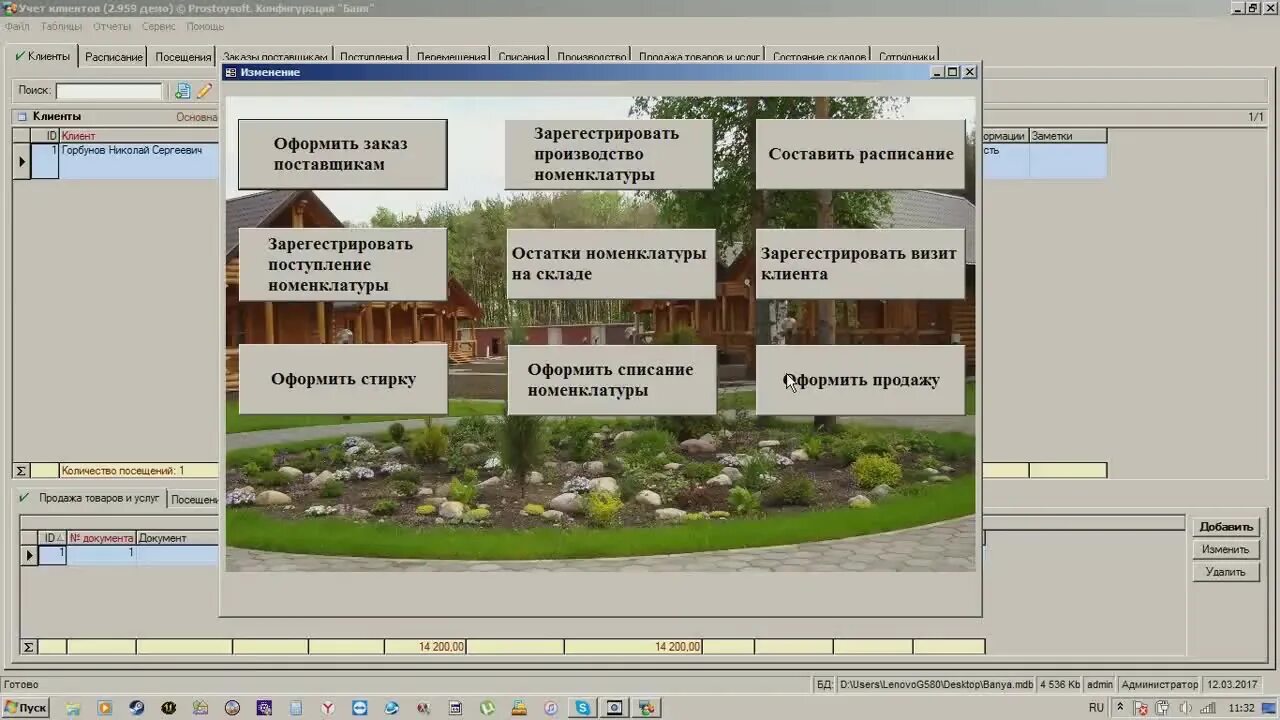The image size is (1280, 720).
Task: Open Internet Explorer from the taskbar
Action: pyautogui.click(x=392, y=708)
